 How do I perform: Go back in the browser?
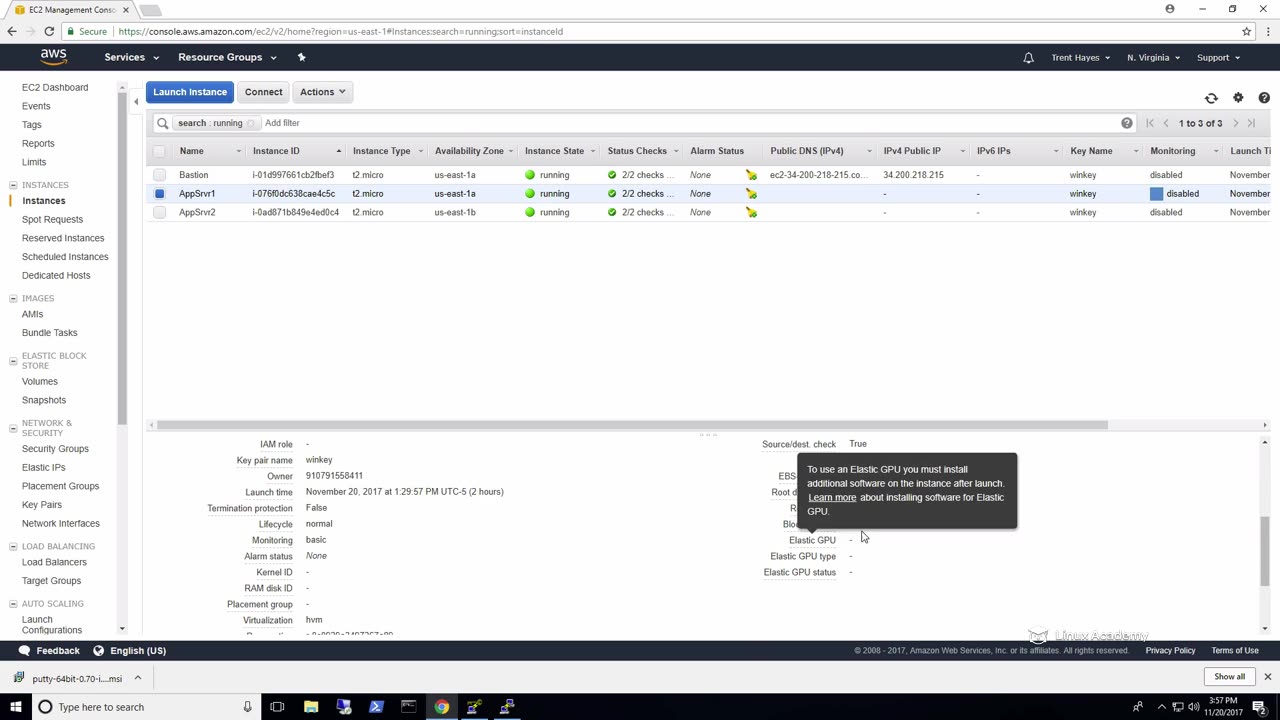point(12,31)
